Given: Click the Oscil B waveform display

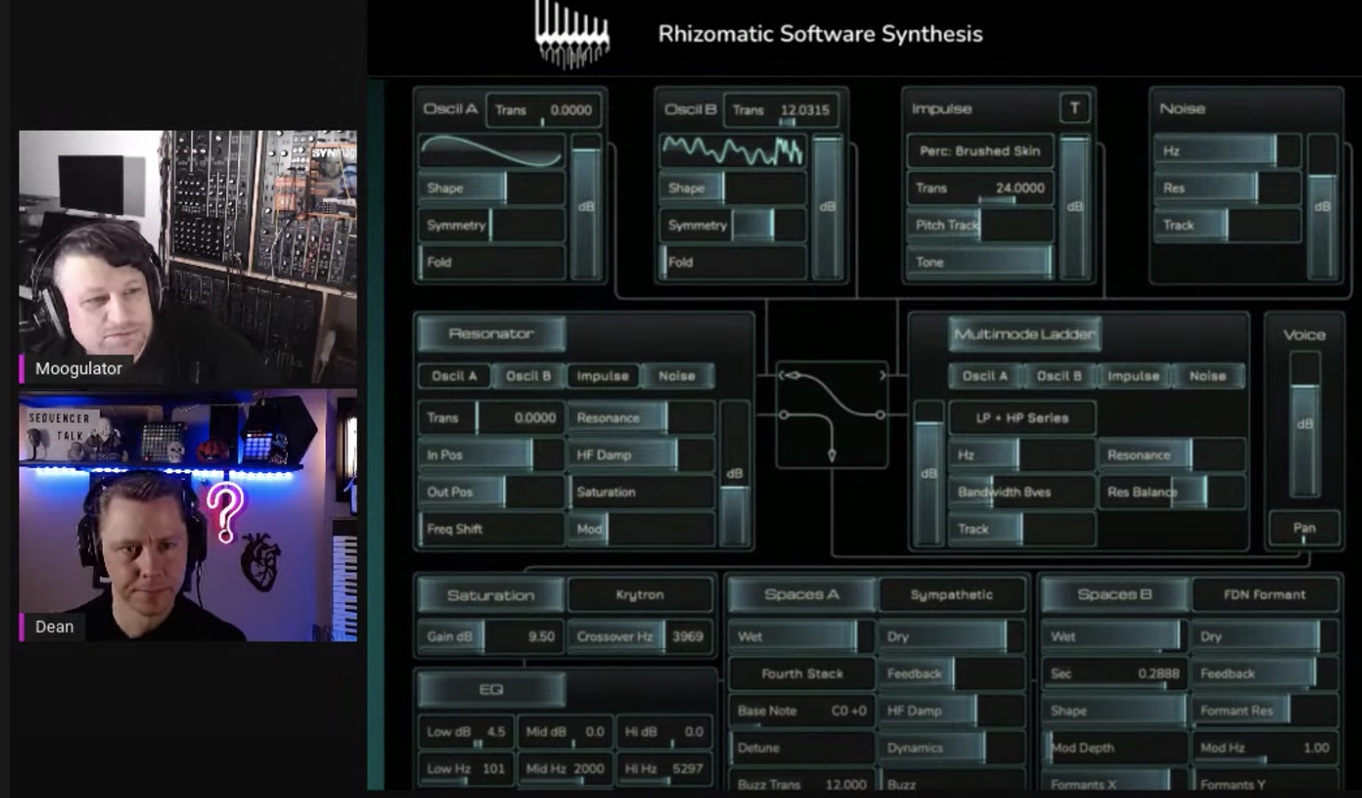Looking at the screenshot, I should tap(732, 151).
